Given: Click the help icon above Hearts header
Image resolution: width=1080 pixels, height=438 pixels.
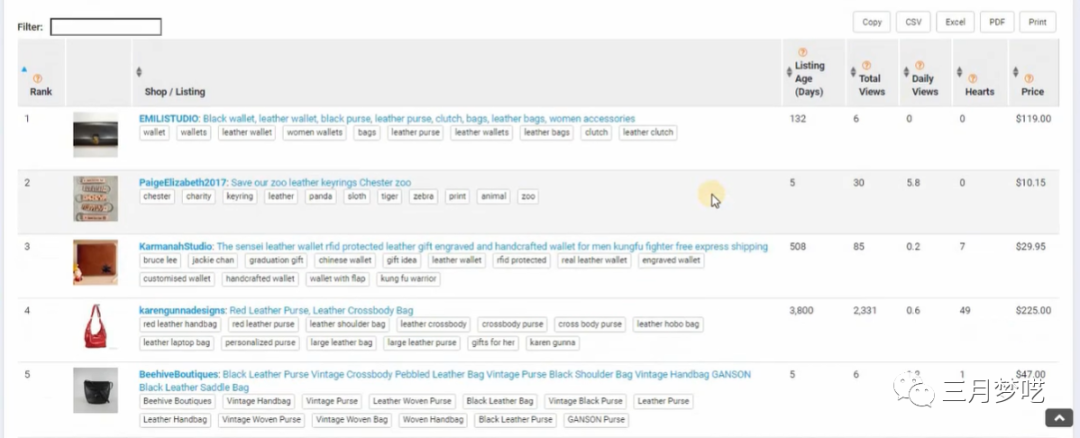Looking at the screenshot, I should [974, 78].
